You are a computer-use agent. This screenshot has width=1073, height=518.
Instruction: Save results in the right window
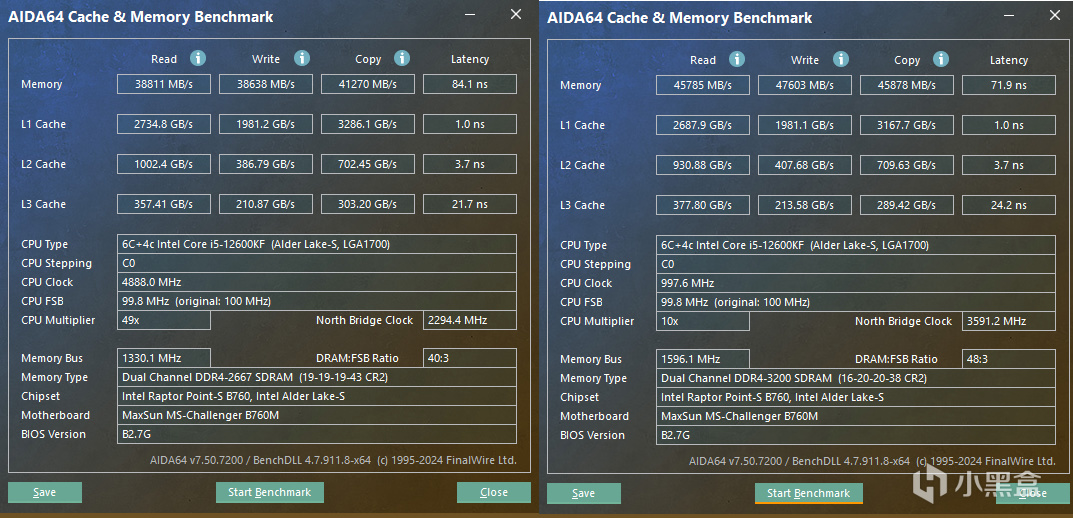click(x=584, y=493)
